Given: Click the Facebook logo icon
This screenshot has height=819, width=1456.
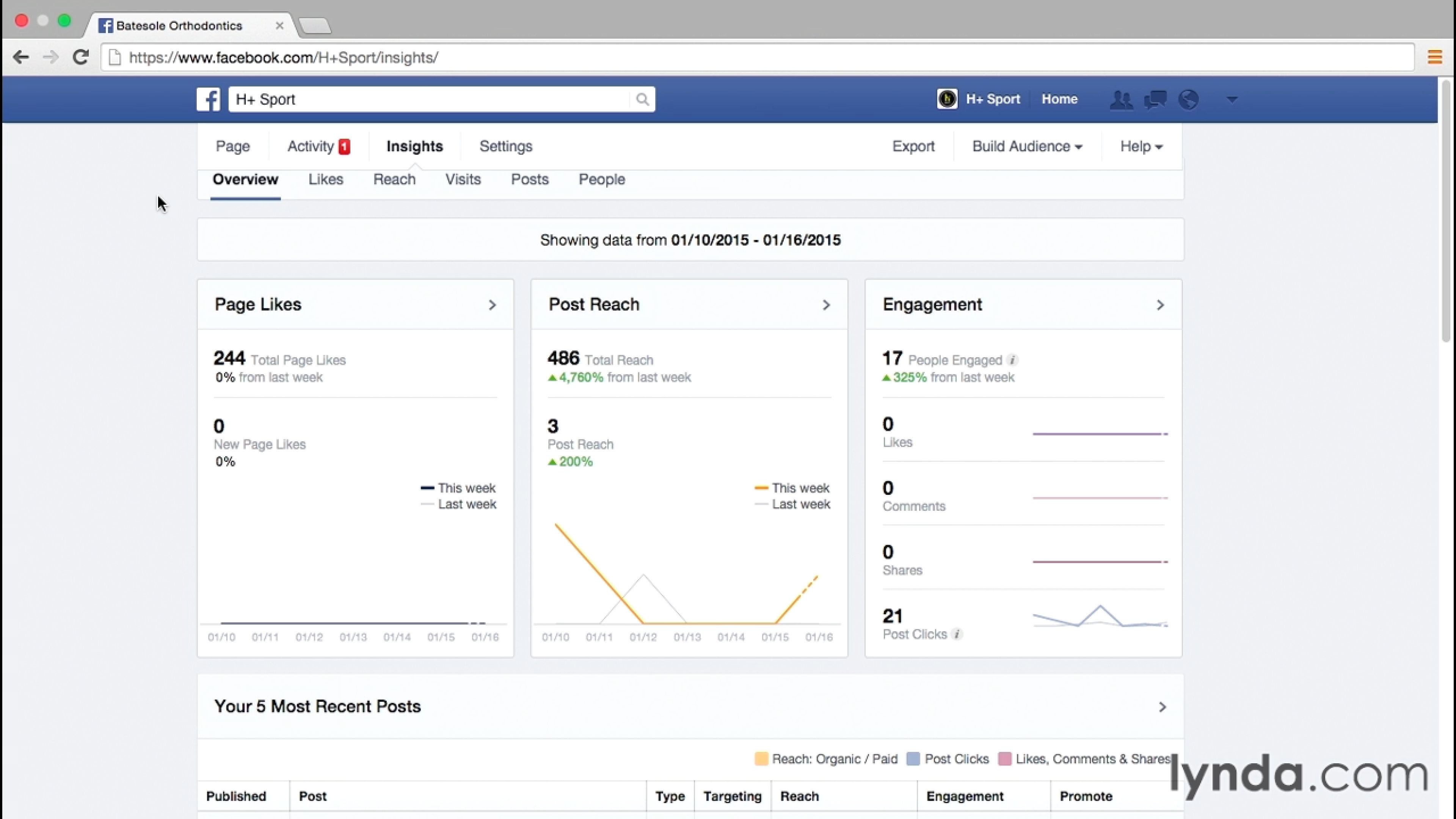Looking at the screenshot, I should click(x=208, y=99).
